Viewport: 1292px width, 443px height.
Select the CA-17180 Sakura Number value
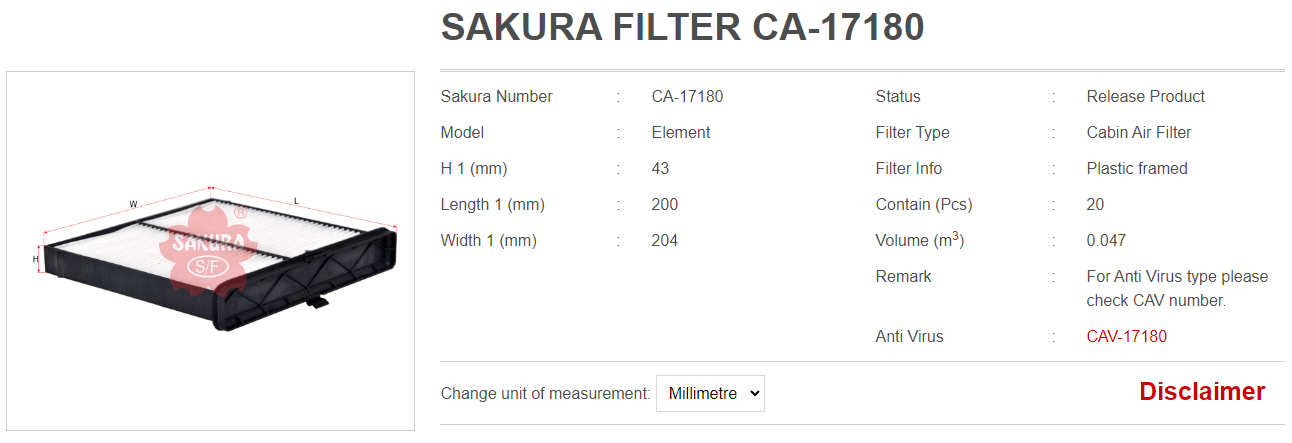[x=687, y=96]
